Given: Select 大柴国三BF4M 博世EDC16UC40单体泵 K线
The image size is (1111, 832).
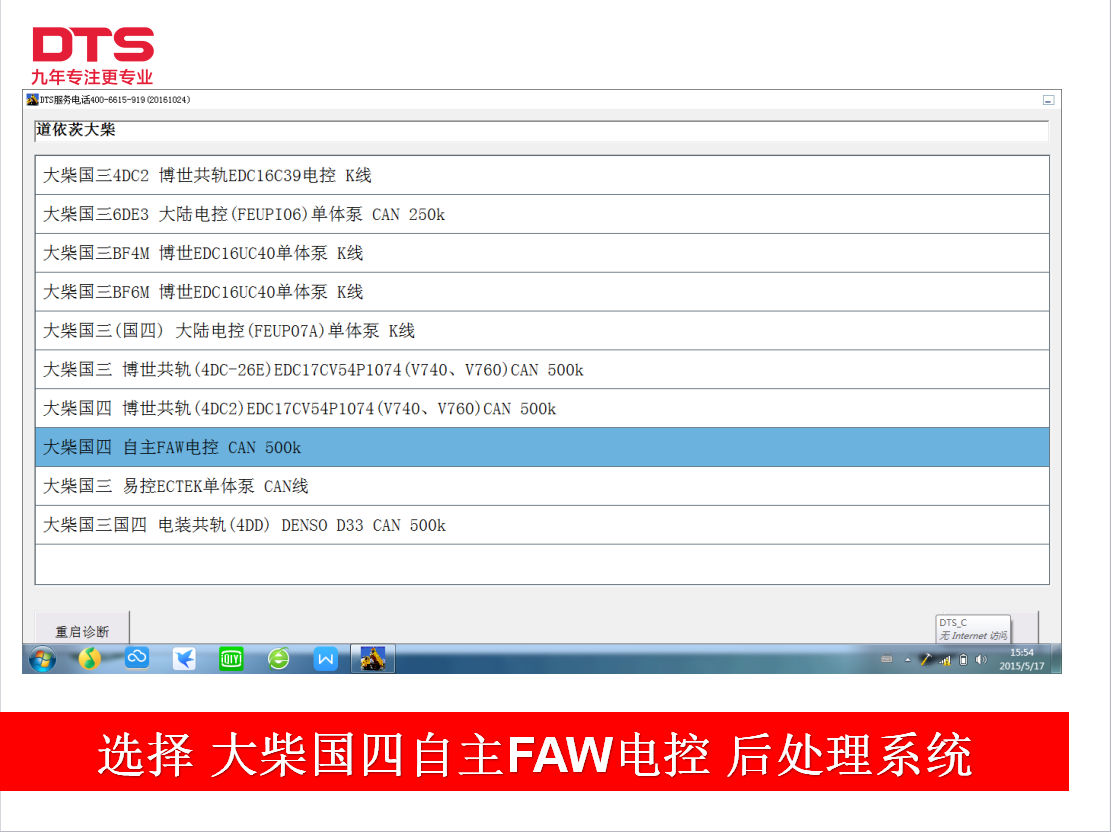Looking at the screenshot, I should (x=542, y=253).
